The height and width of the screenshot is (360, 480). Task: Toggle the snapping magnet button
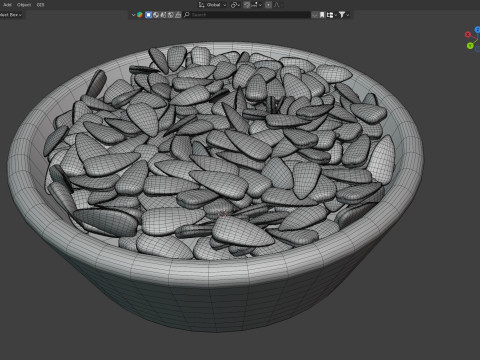pyautogui.click(x=247, y=5)
